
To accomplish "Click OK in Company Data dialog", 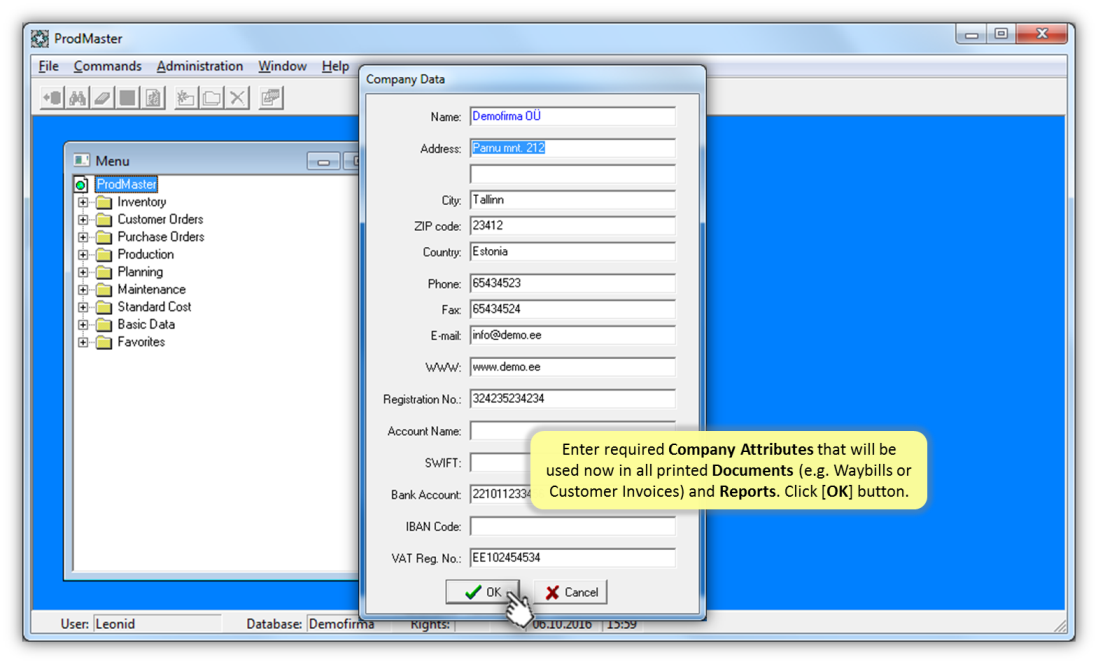I will pyautogui.click(x=482, y=592).
